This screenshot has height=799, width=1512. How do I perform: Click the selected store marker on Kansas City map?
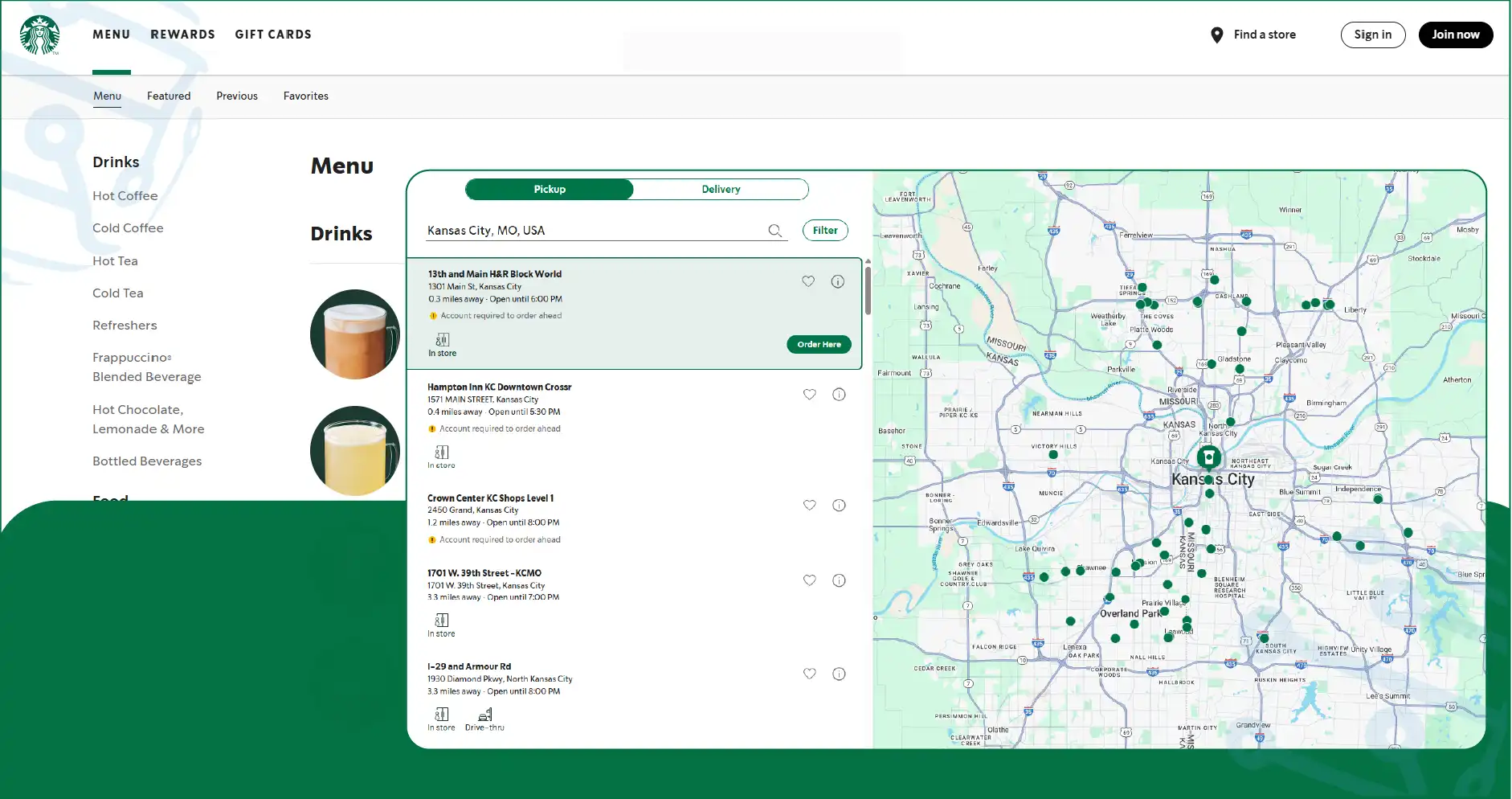[1208, 458]
